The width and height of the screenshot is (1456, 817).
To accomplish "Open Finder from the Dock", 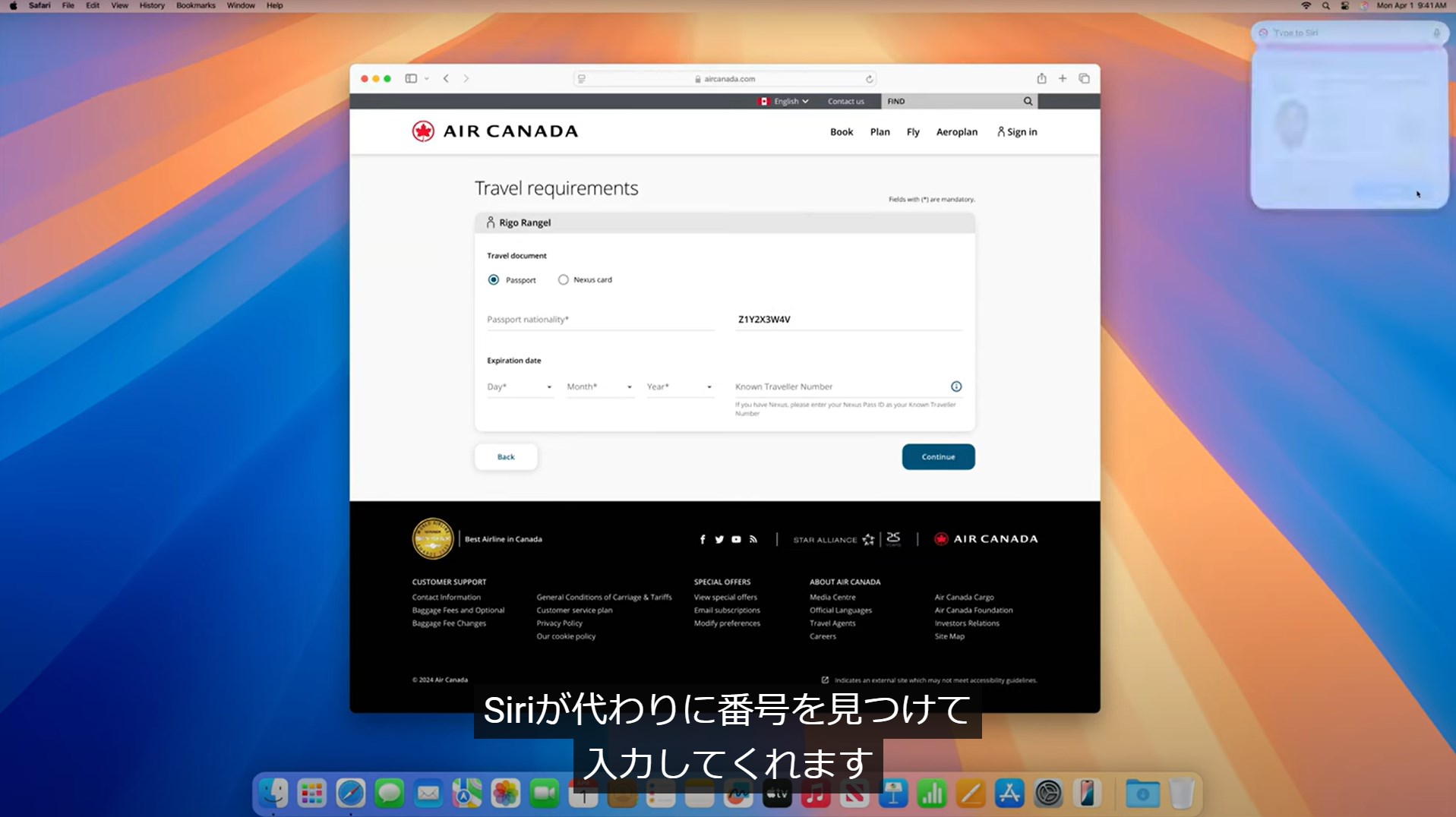I will 273,793.
